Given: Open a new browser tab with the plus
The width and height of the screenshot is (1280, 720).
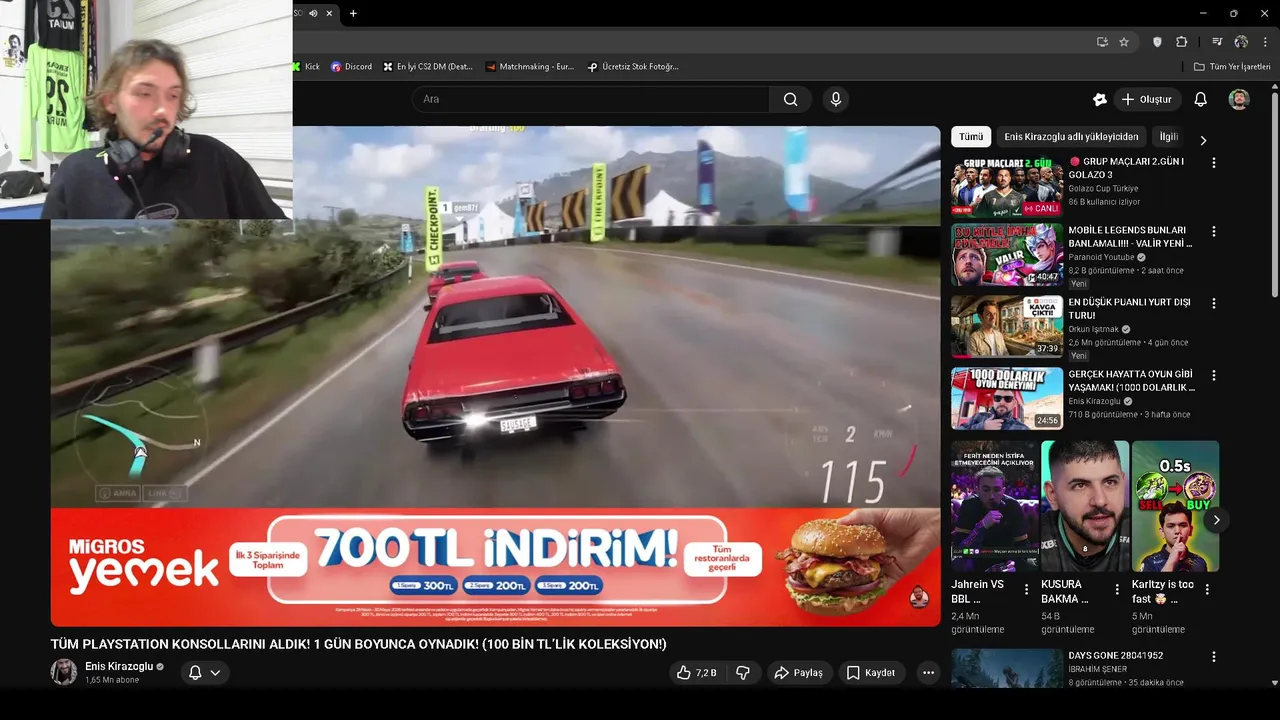Looking at the screenshot, I should point(353,13).
